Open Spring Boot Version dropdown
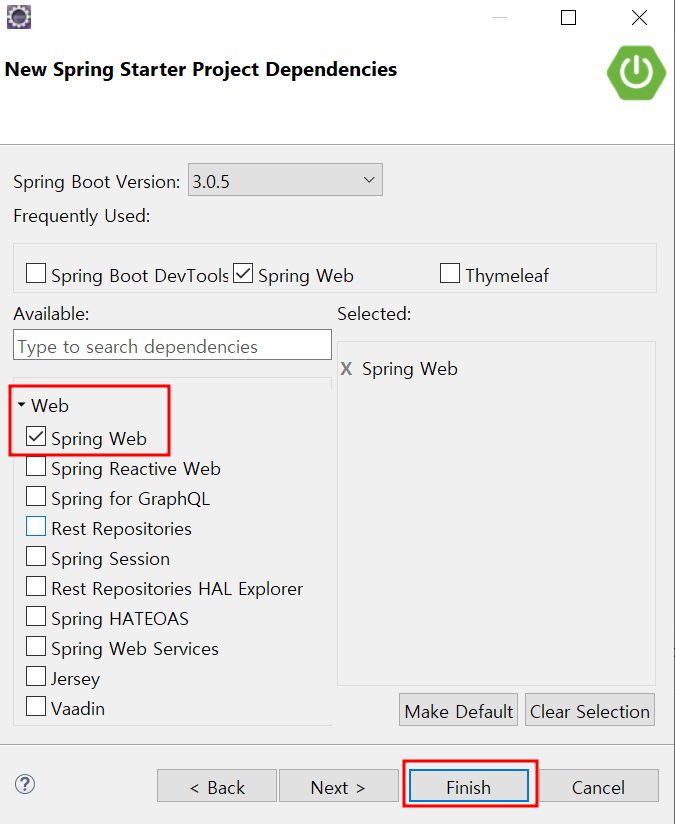 coord(285,180)
